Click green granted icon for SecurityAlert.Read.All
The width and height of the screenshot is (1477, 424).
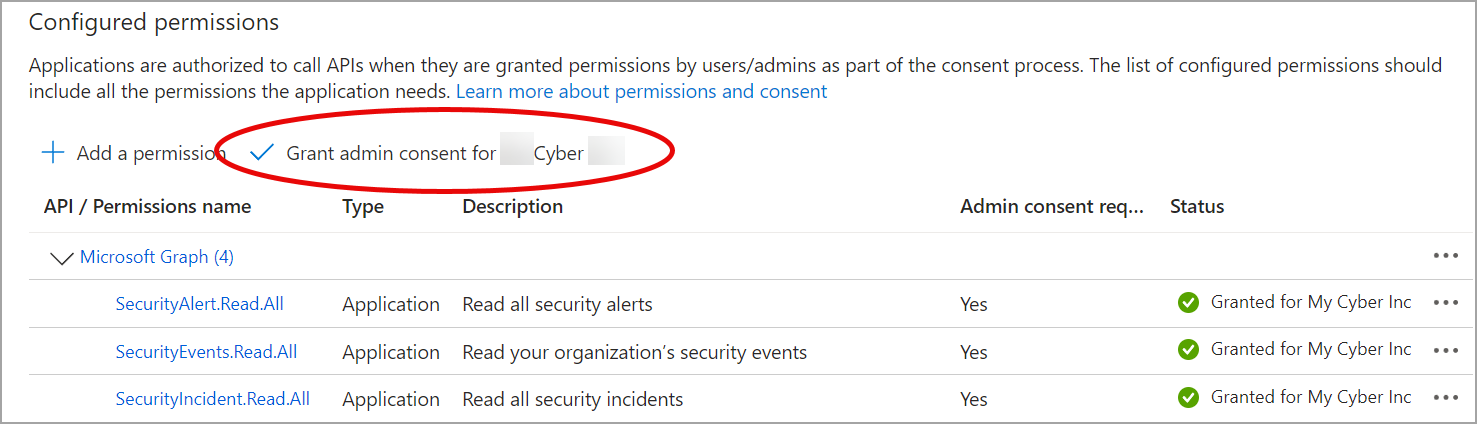pyautogui.click(x=1188, y=303)
